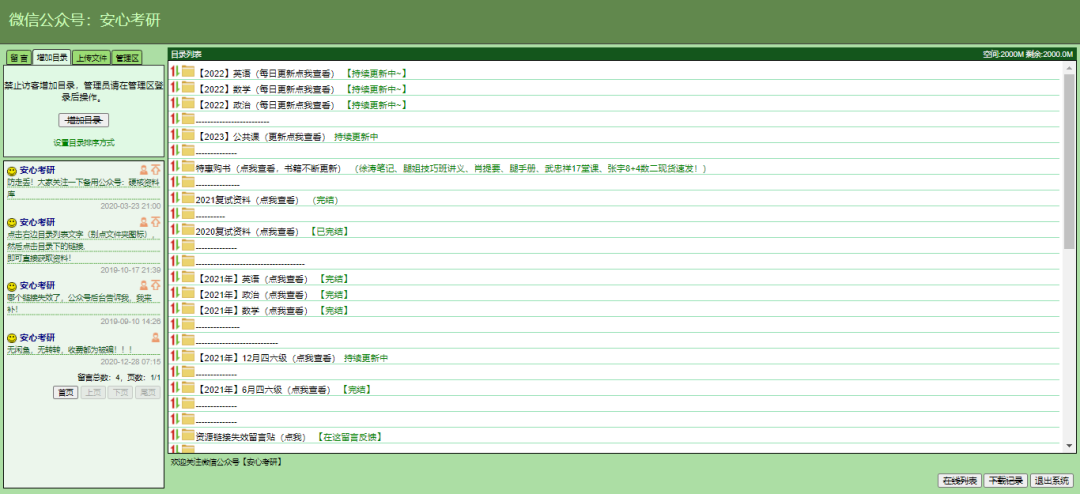
Task: Open 特惠购书 directory entry text
Action: 268,168
